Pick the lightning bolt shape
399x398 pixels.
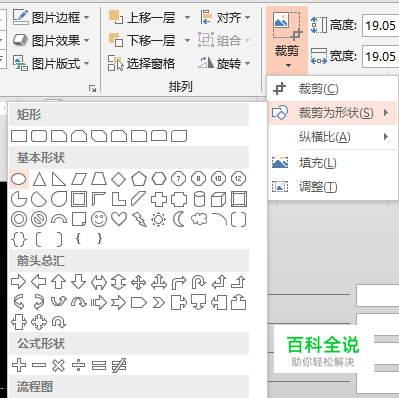point(139,219)
